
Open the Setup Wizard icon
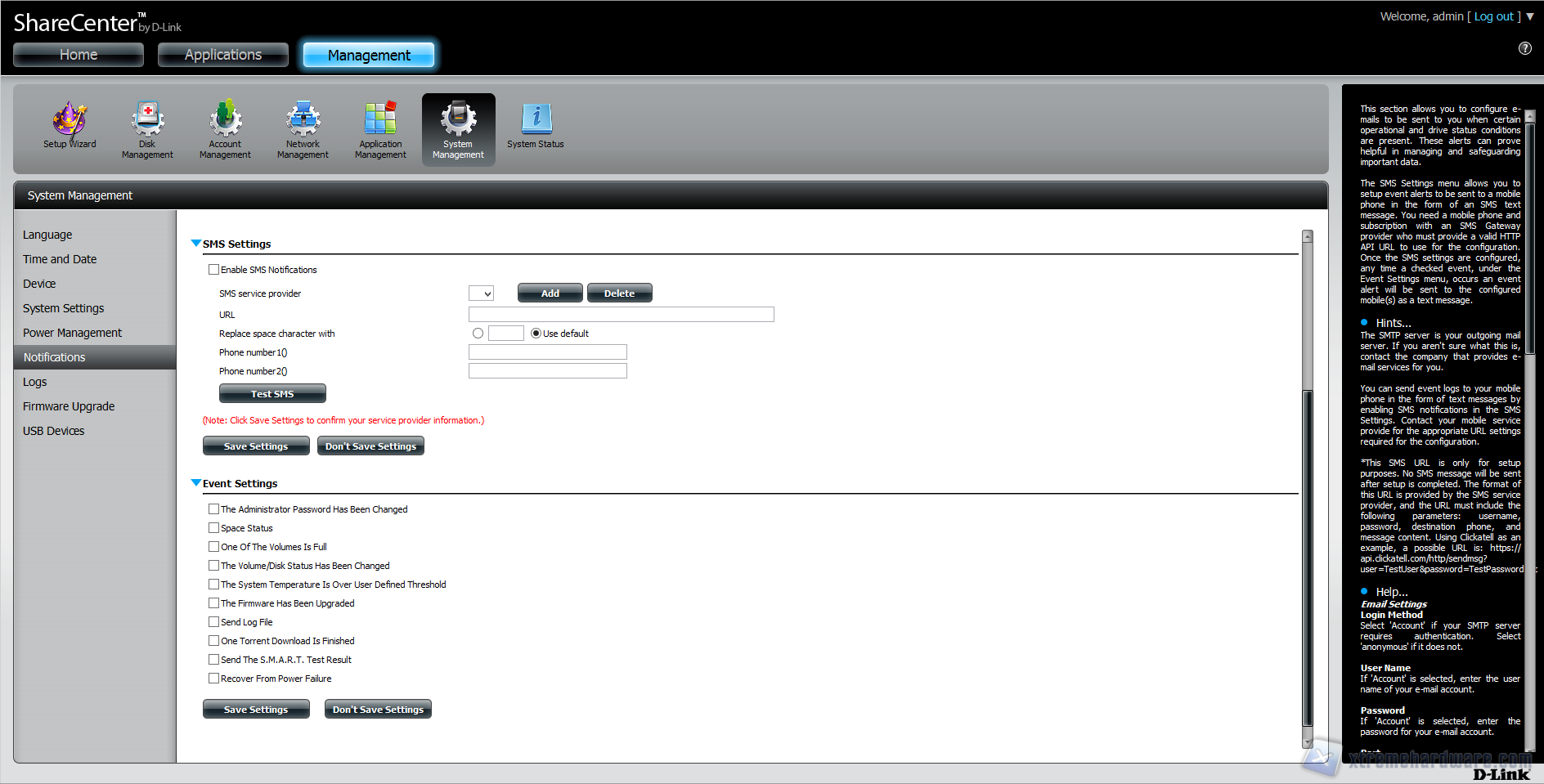(70, 119)
